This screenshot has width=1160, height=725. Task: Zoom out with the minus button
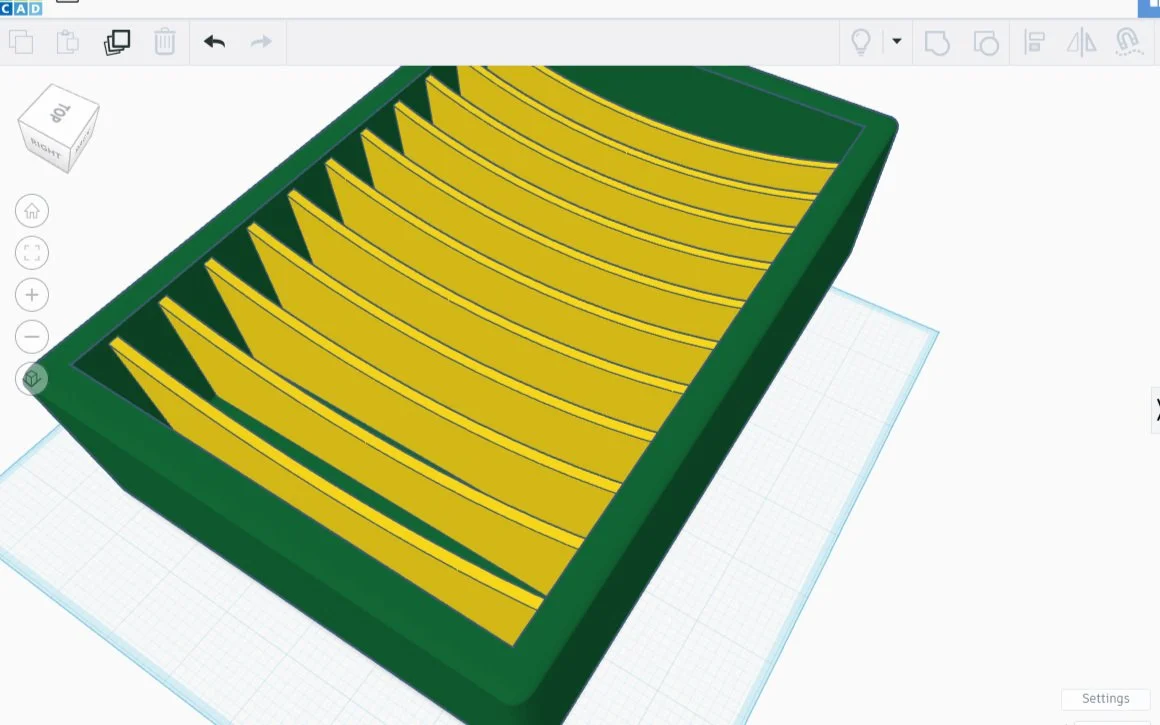32,337
